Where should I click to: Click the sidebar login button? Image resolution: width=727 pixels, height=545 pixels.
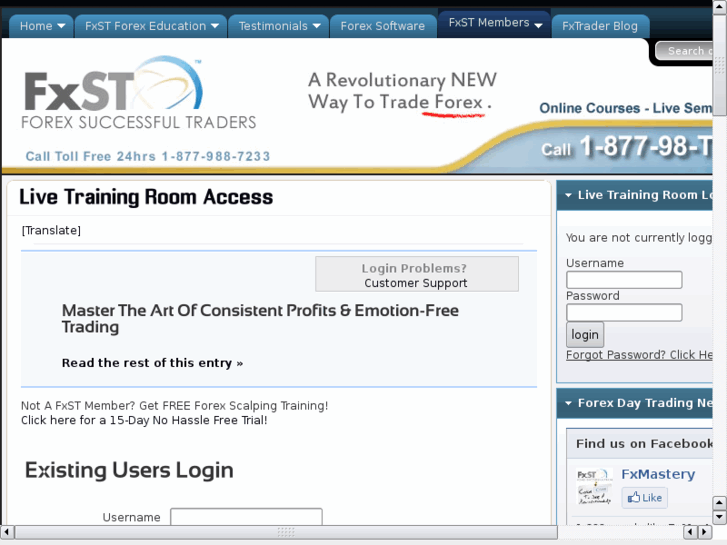click(x=585, y=334)
